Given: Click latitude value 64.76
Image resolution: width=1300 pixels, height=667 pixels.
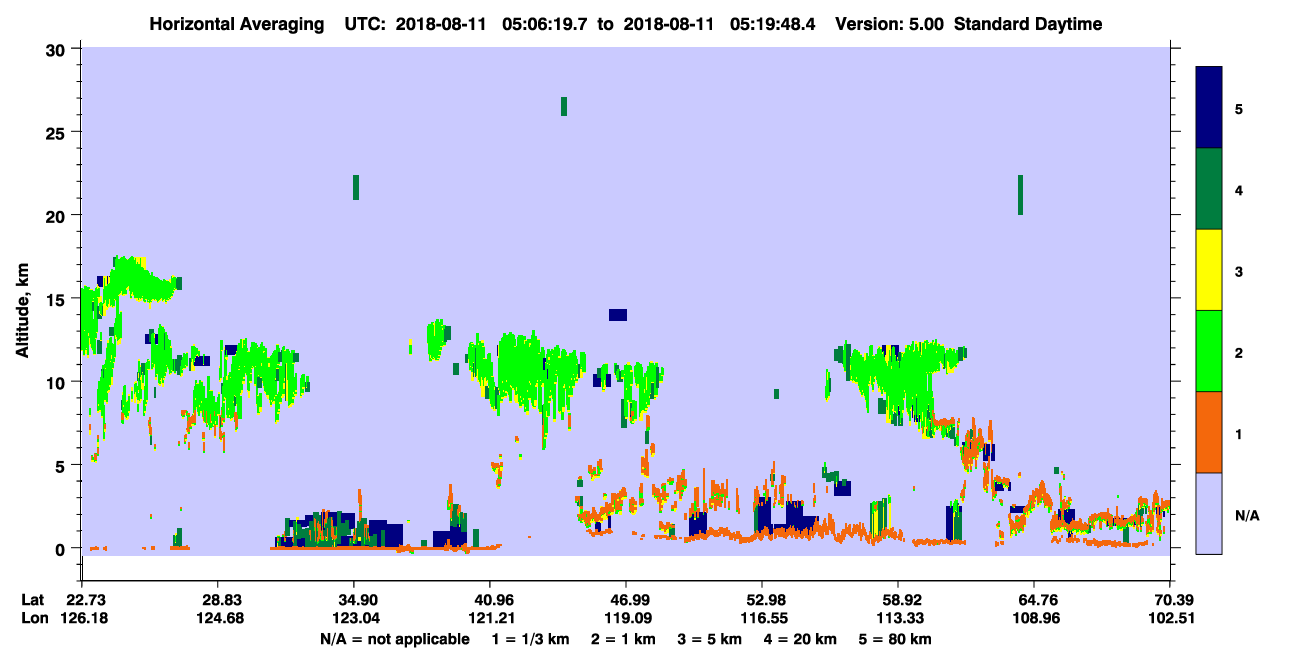Looking at the screenshot, I should (1035, 600).
